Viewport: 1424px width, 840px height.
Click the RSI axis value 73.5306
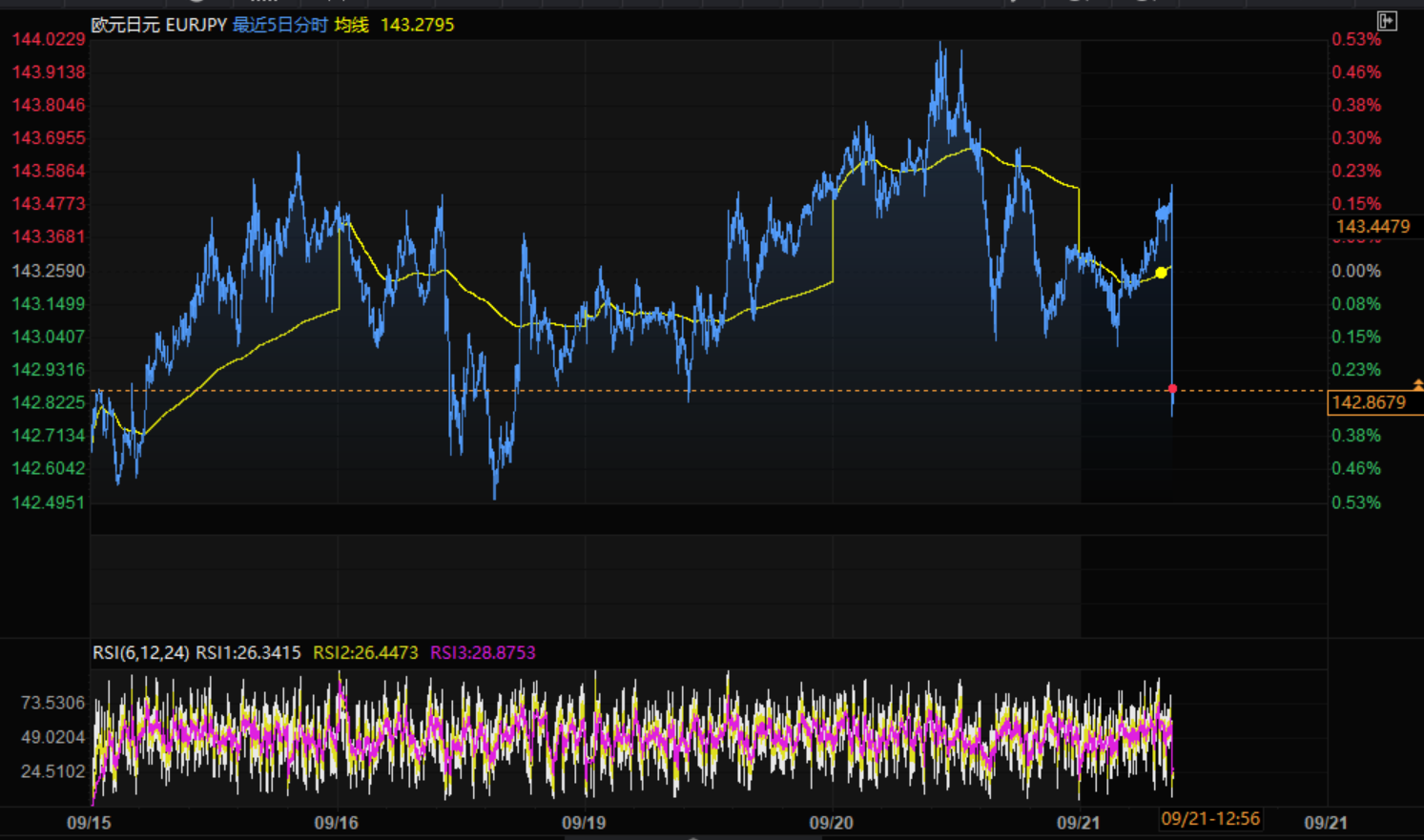pyautogui.click(x=53, y=703)
